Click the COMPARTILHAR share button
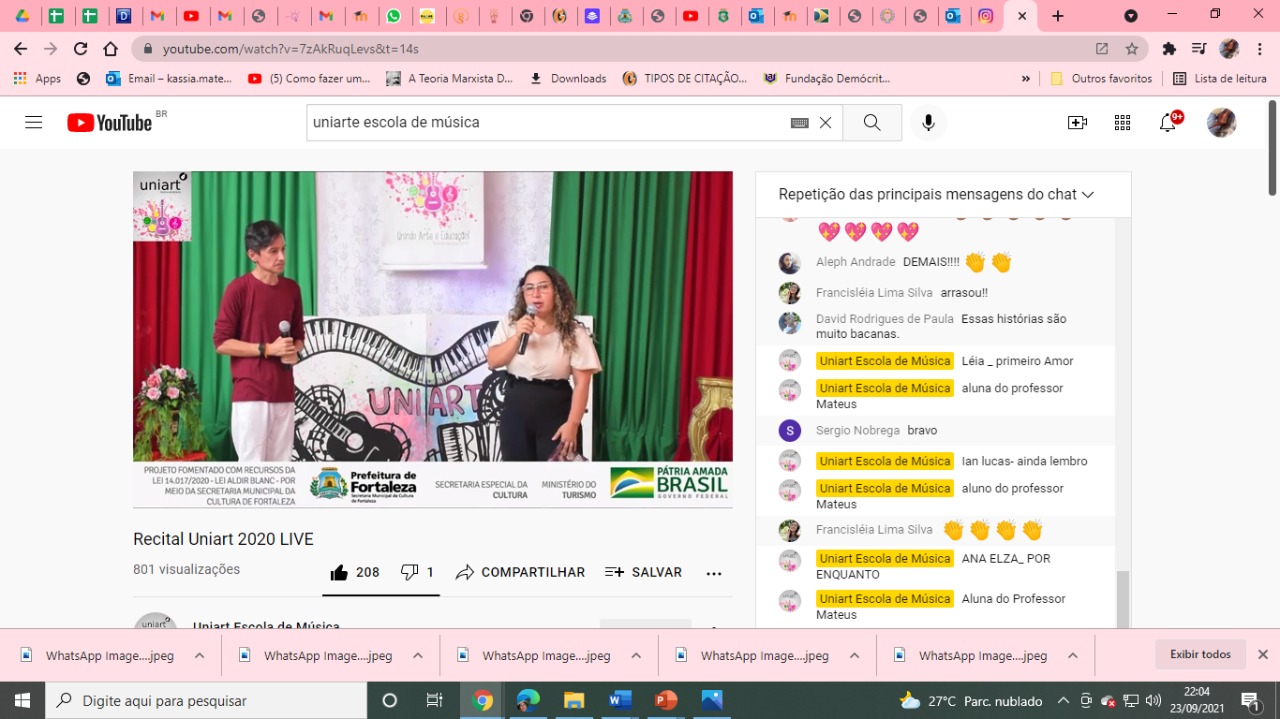 (x=520, y=572)
